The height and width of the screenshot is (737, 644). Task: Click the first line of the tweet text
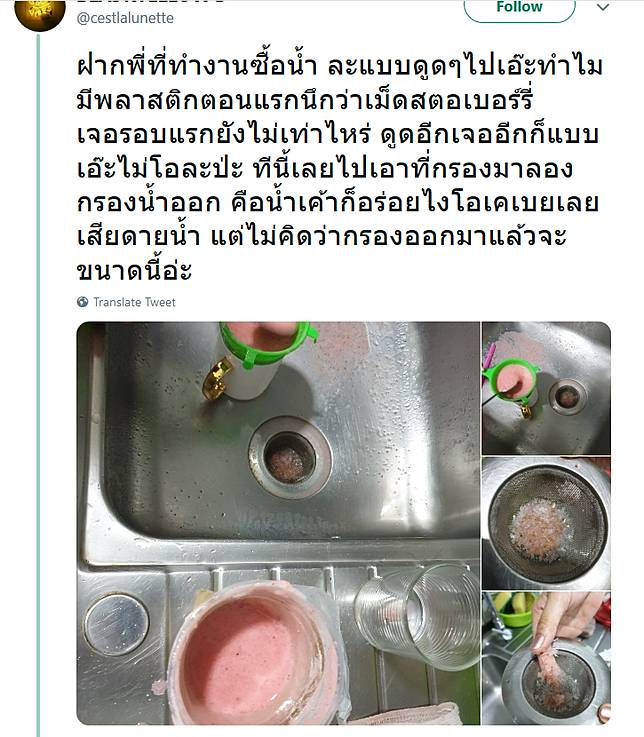pyautogui.click(x=339, y=66)
